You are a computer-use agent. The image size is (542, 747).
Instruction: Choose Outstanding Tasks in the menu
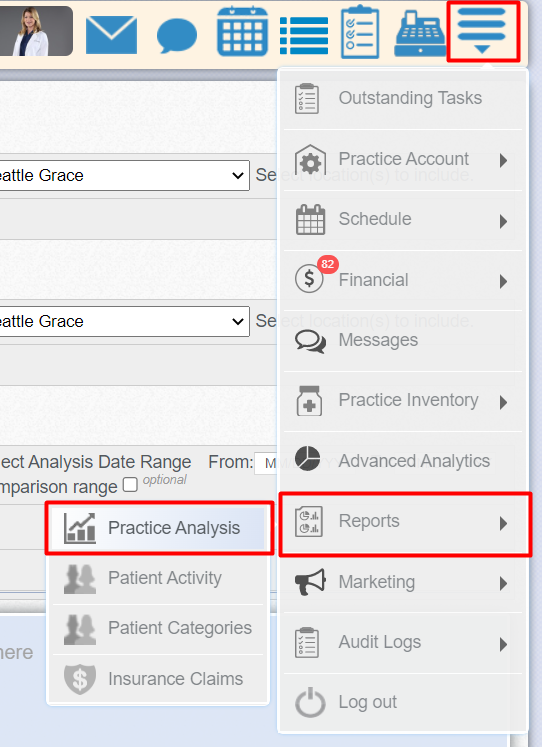pos(403,99)
